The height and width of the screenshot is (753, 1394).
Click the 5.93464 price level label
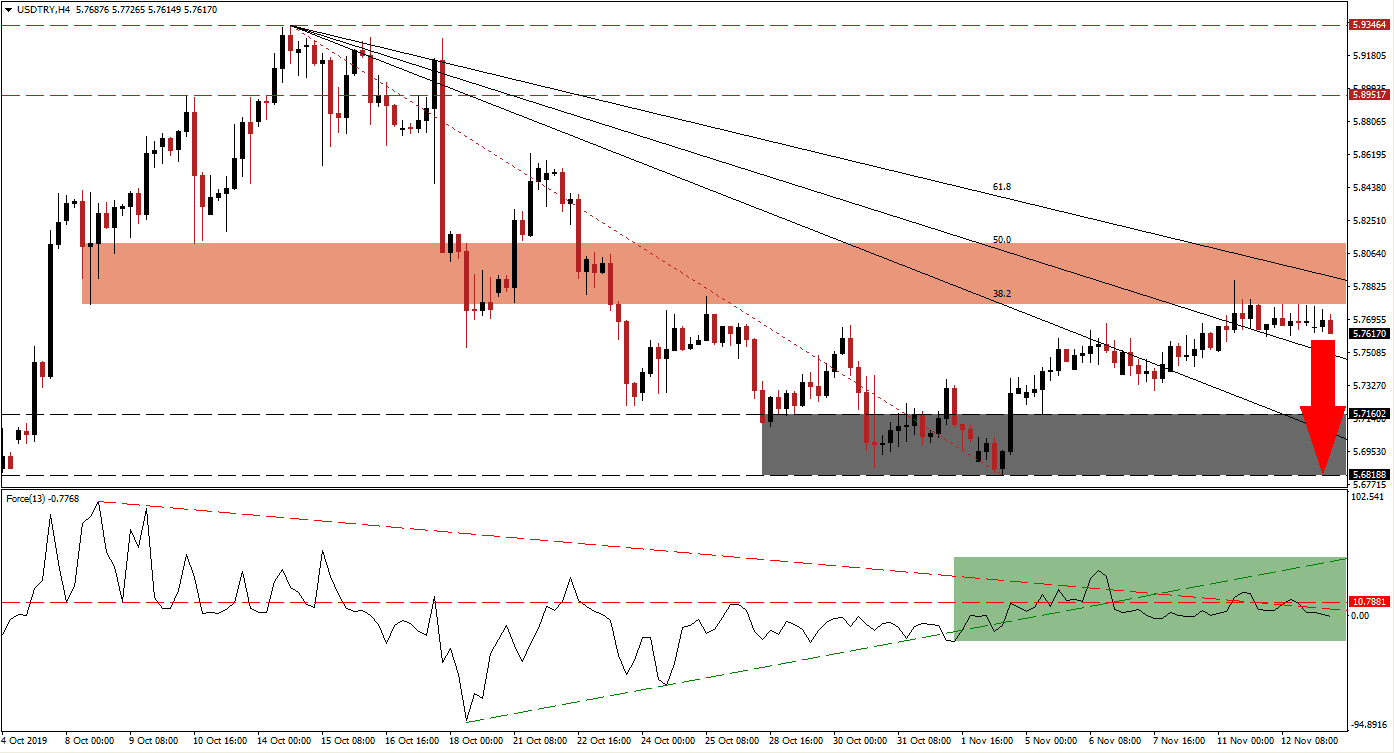point(1368,24)
